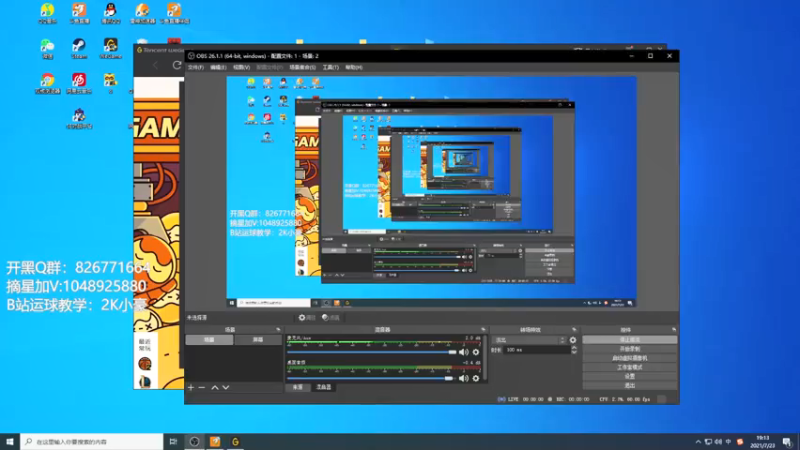Viewport: 800px width, 450px height.
Task: Click the 停止推流 stop streaming button
Action: 630,340
